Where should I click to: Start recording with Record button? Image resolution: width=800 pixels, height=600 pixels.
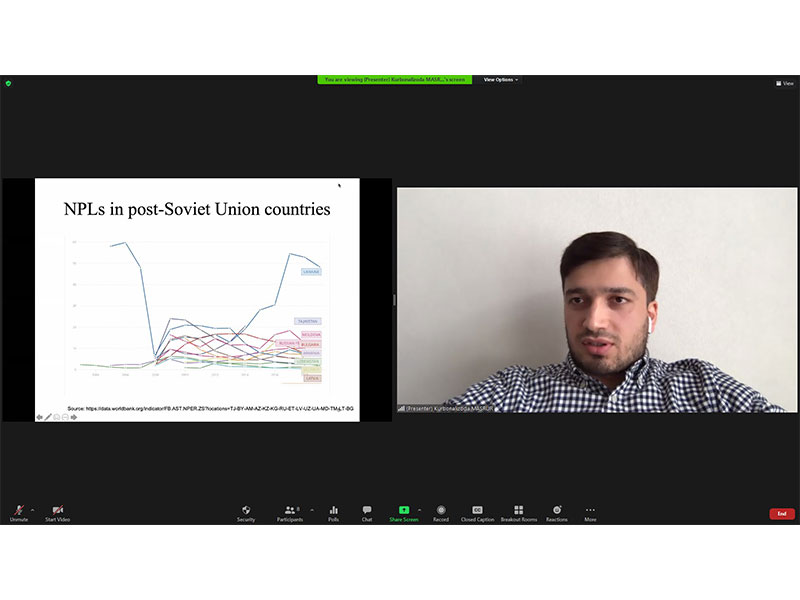point(441,513)
